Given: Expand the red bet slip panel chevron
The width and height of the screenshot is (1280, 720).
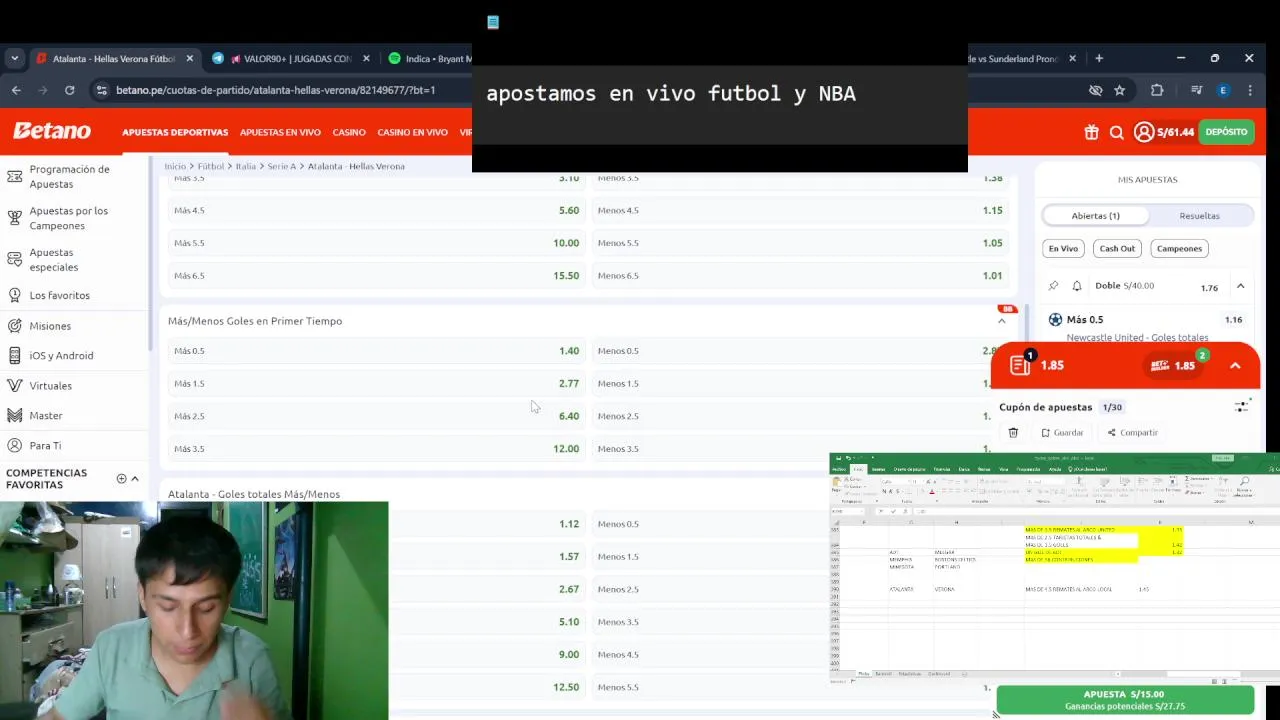Looking at the screenshot, I should click(x=1235, y=365).
